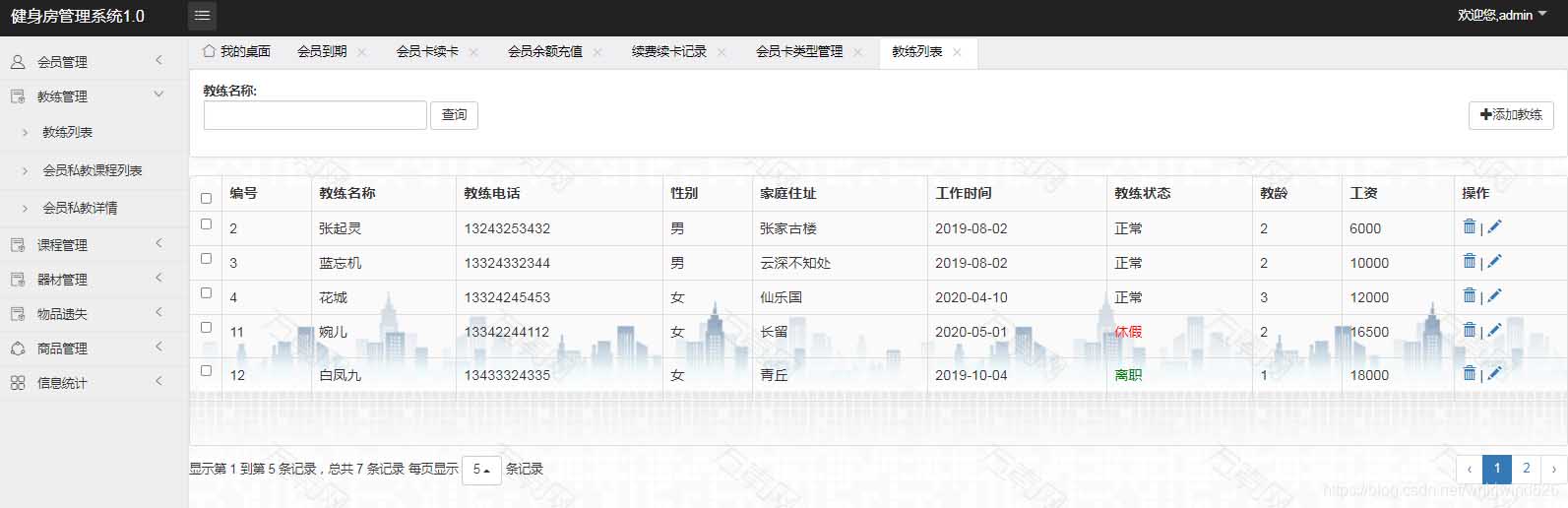Click the 商品管理 icon in sidebar
This screenshot has width=1568, height=508.
[x=18, y=349]
